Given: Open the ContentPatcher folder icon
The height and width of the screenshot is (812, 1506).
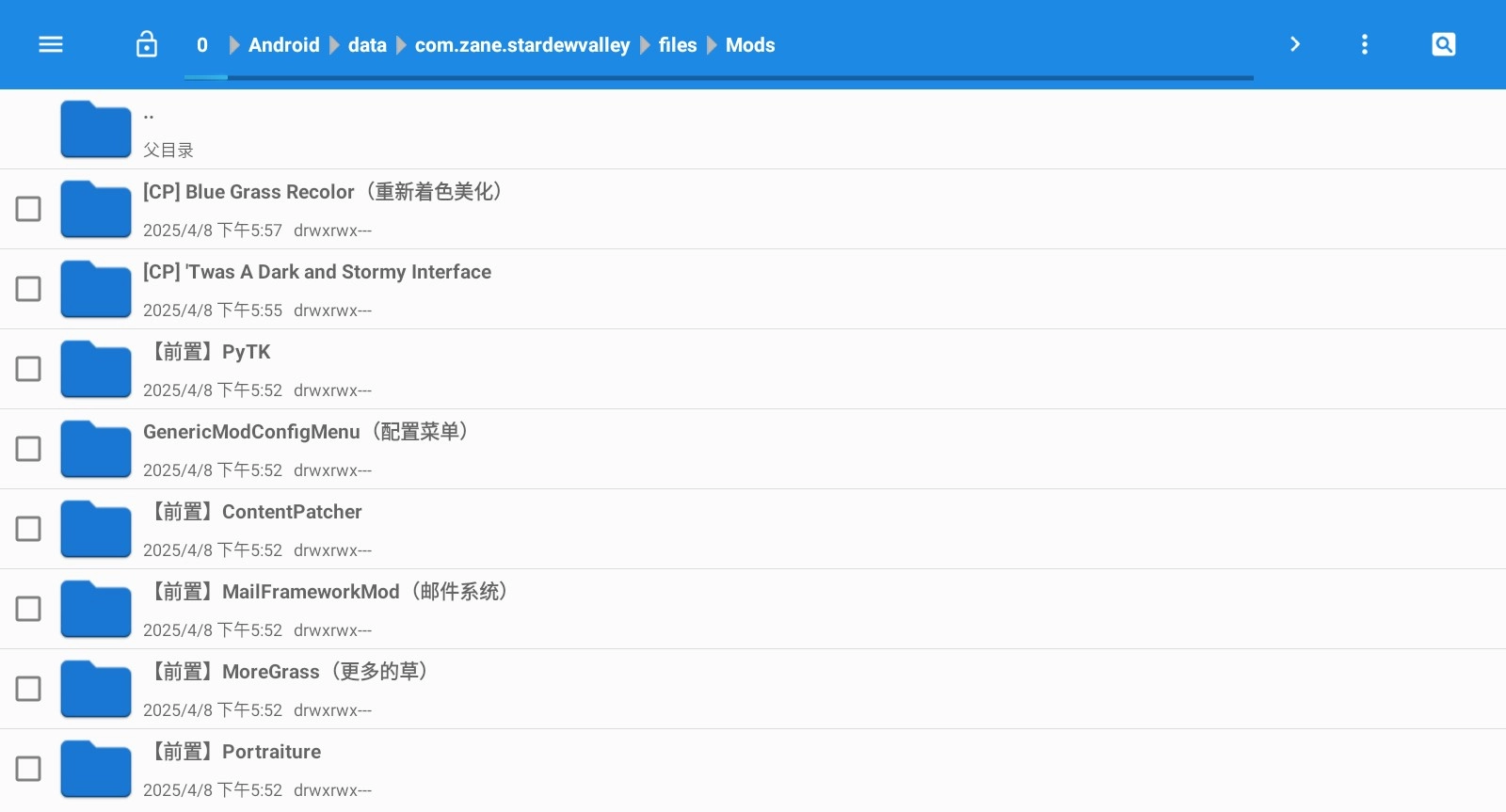Looking at the screenshot, I should (95, 529).
